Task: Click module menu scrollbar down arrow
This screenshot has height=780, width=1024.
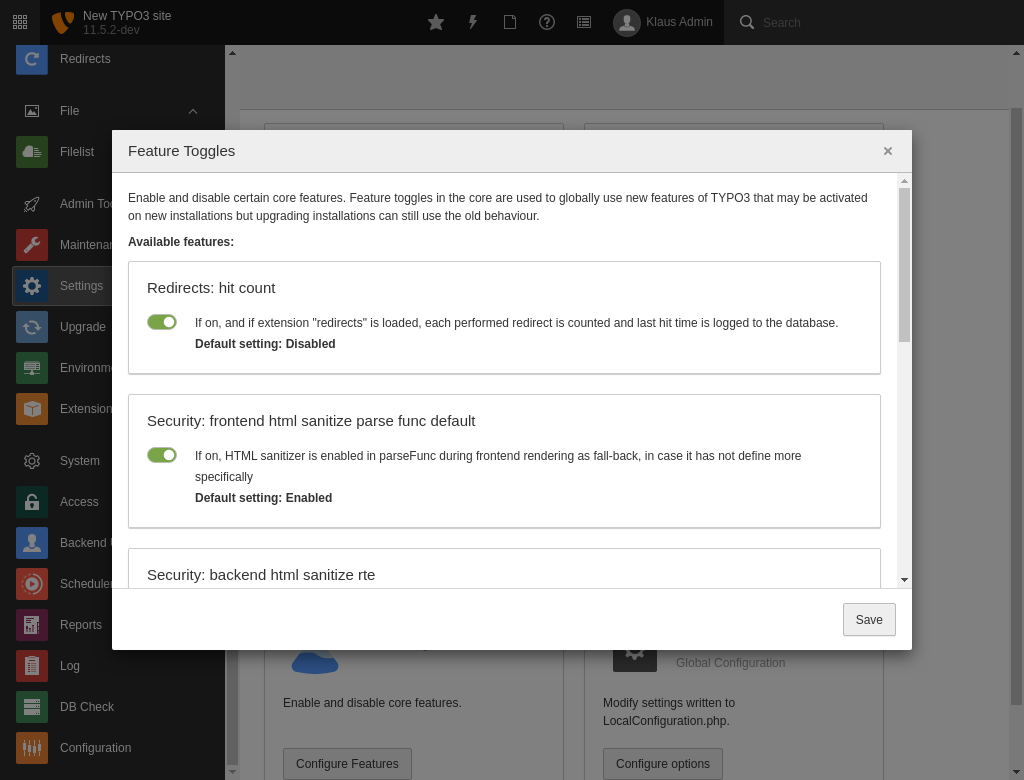Action: click(232, 772)
